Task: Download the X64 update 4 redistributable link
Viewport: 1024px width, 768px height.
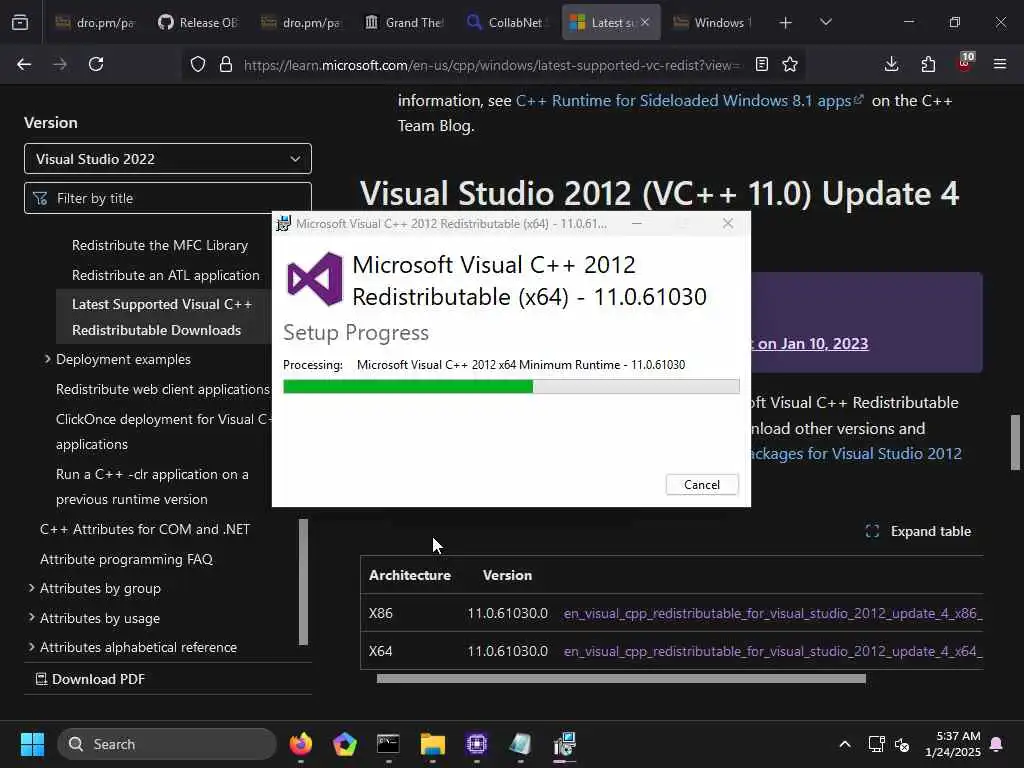Action: pyautogui.click(x=773, y=651)
